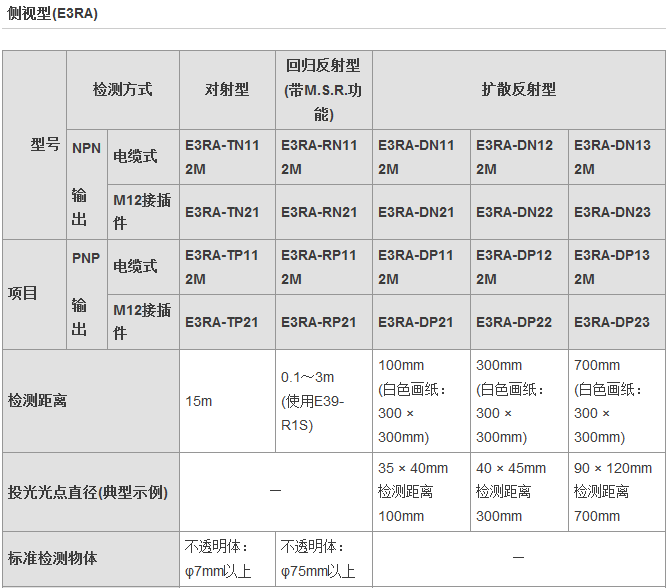Select the φ75mm以上 opaque object cell
The image size is (668, 588).
click(x=323, y=559)
